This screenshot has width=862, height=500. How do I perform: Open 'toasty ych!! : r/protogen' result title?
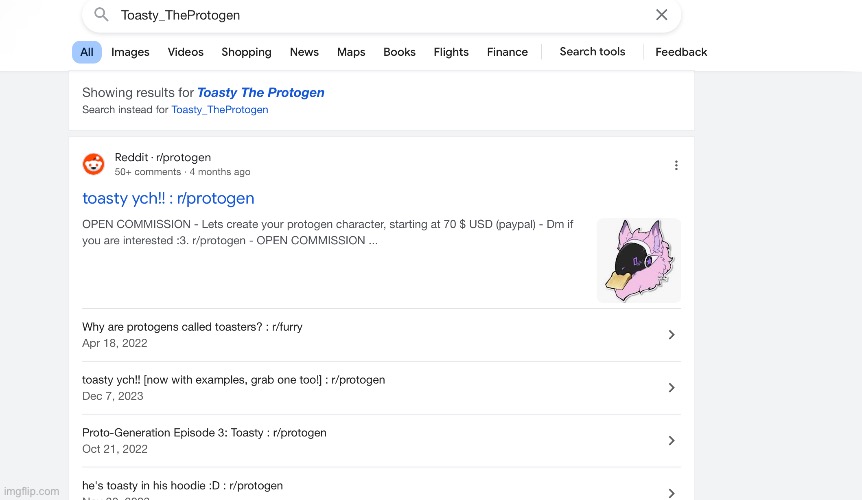tap(168, 198)
